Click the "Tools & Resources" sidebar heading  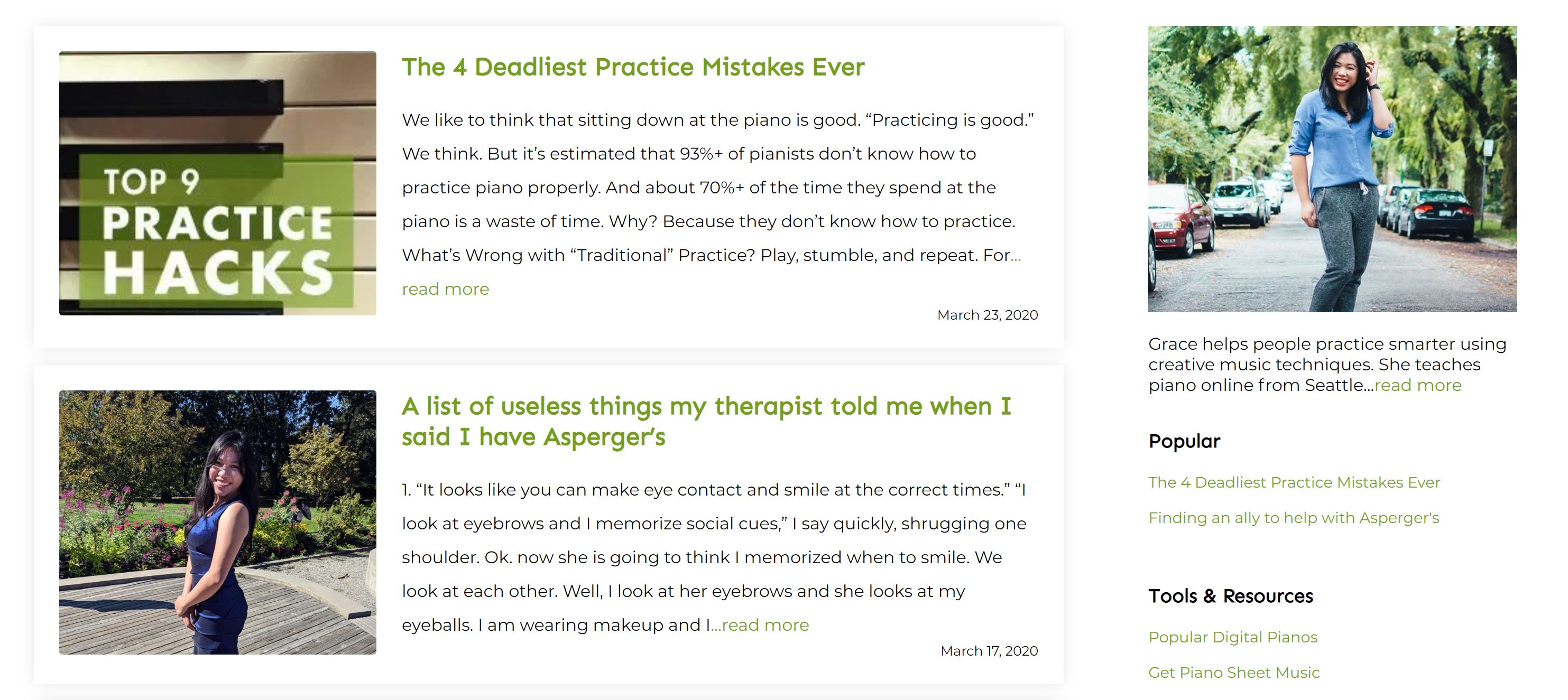1230,596
